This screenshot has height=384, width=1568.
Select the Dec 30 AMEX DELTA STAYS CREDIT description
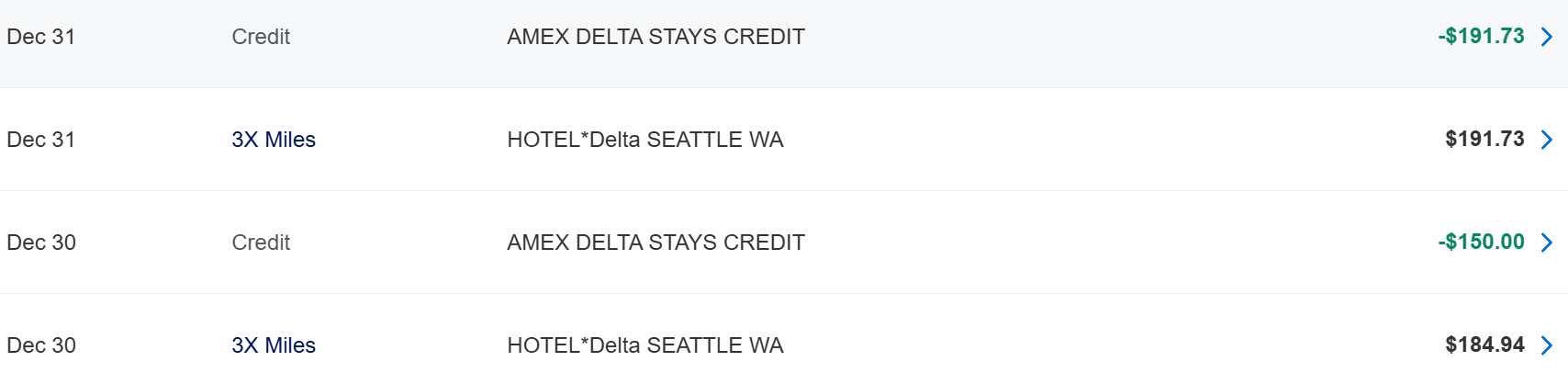655,243
